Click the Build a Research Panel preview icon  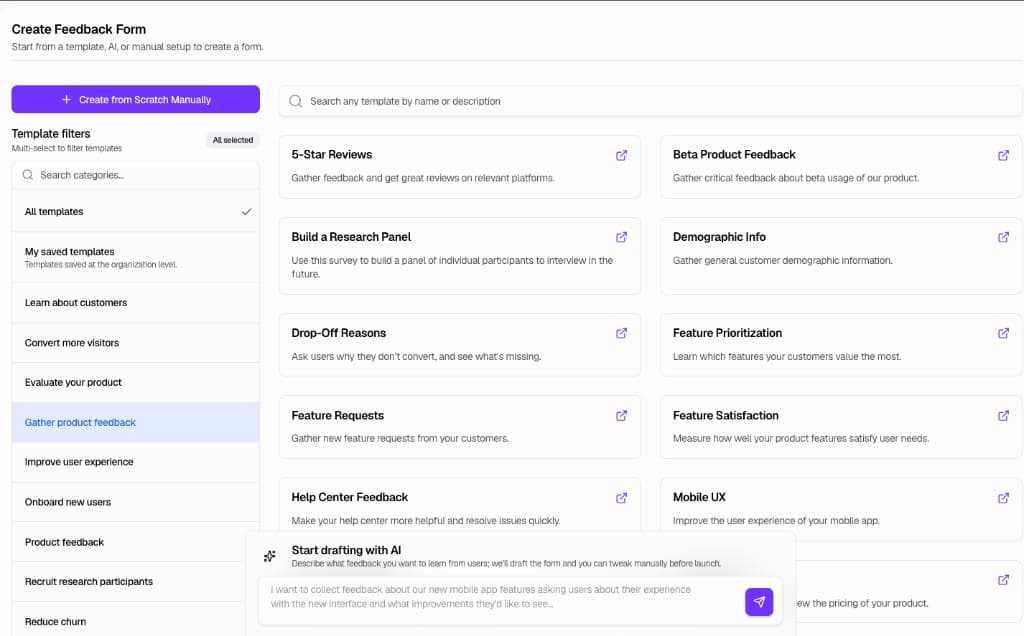[621, 237]
